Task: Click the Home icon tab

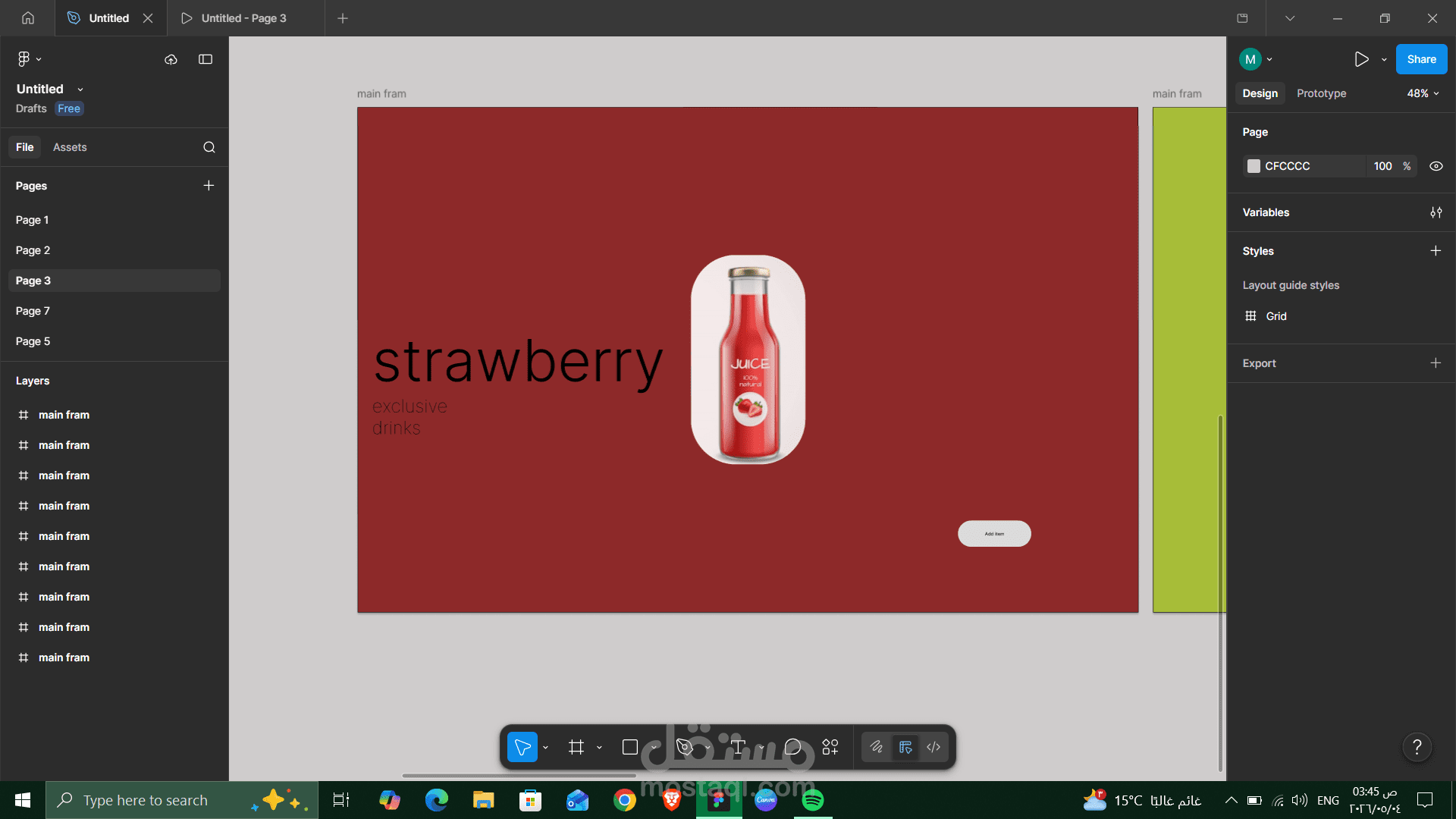Action: 28,18
